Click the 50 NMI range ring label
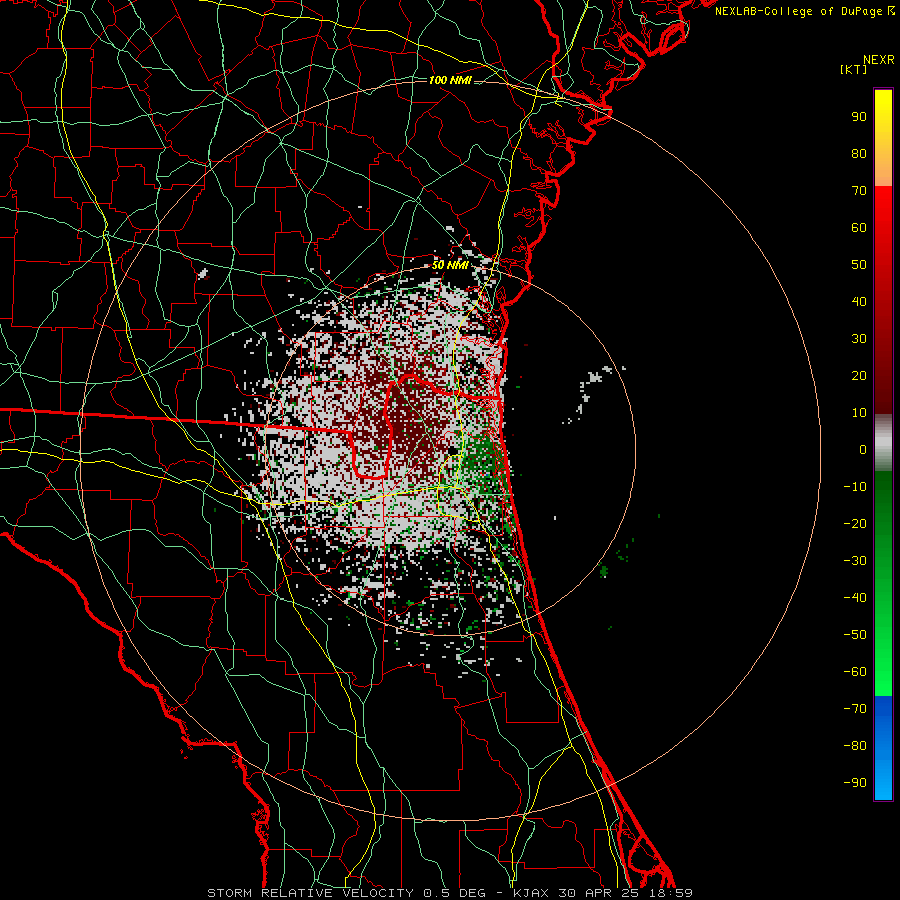Image resolution: width=900 pixels, height=900 pixels. (x=450, y=265)
